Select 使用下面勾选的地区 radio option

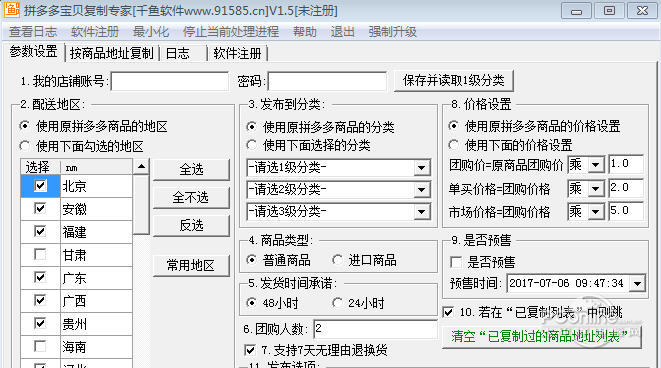point(24,146)
